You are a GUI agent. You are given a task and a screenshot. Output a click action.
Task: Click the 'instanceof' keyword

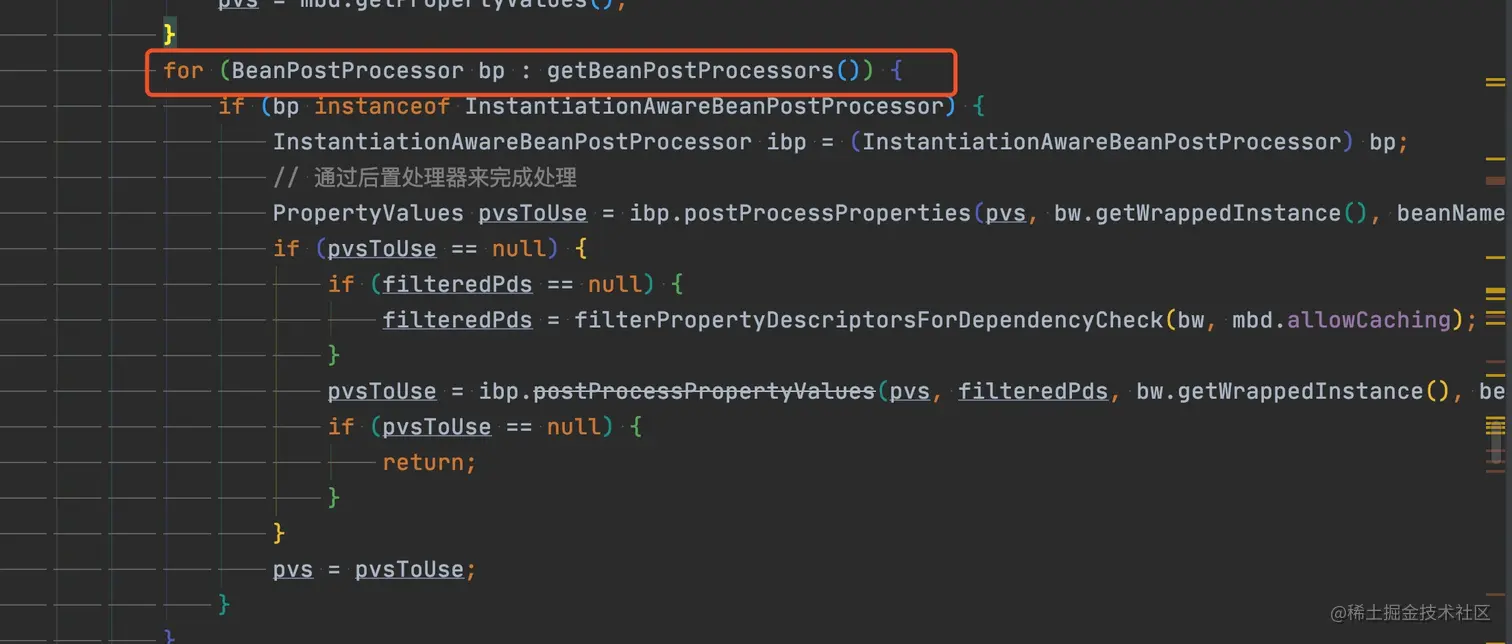click(381, 106)
